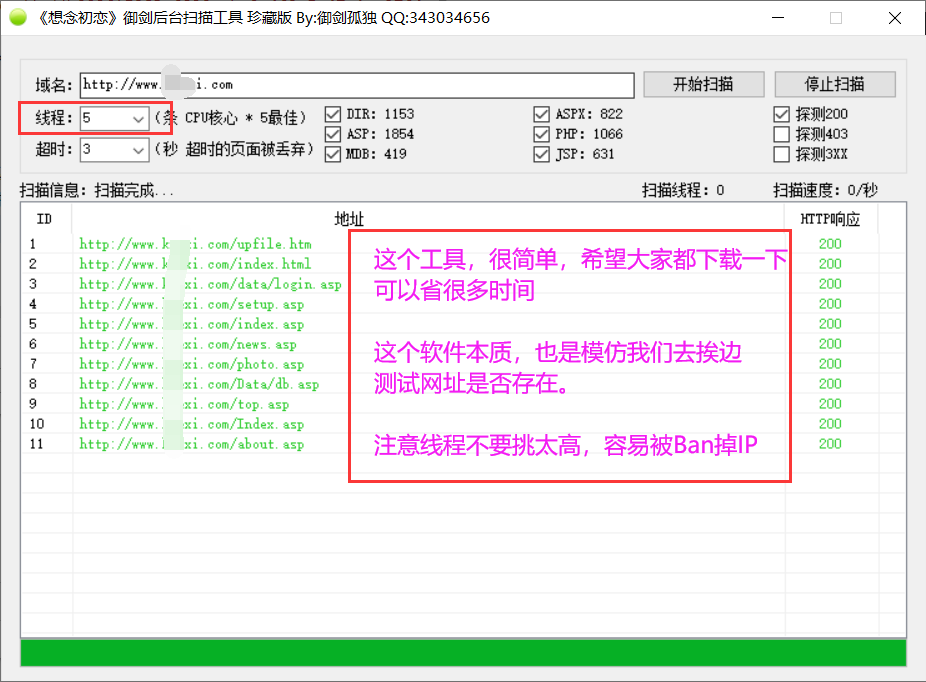Image resolution: width=926 pixels, height=682 pixels.
Task: Toggle the 探测200 checkbox
Action: pyautogui.click(x=782, y=114)
